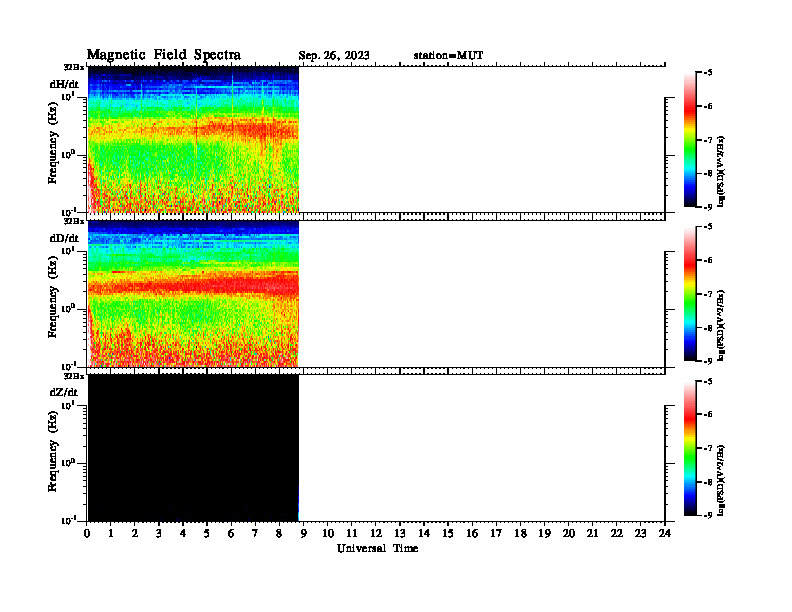Click hour tick label 4 on time axis
The width and height of the screenshot is (792, 612).
(x=183, y=533)
